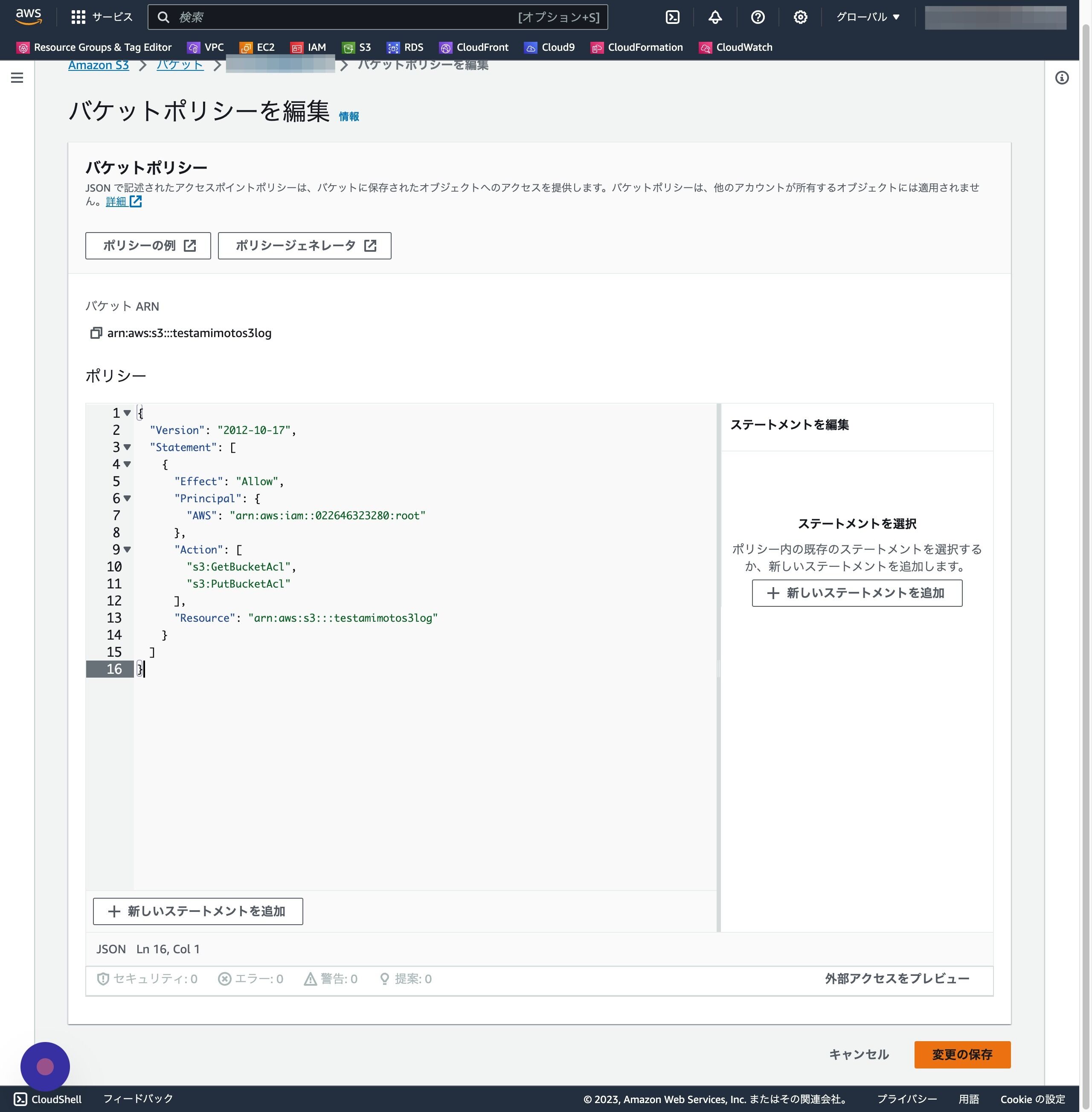Screen dimensions: 1092x1112
Task: Collapse the line 1 code fold arrow
Action: point(127,413)
